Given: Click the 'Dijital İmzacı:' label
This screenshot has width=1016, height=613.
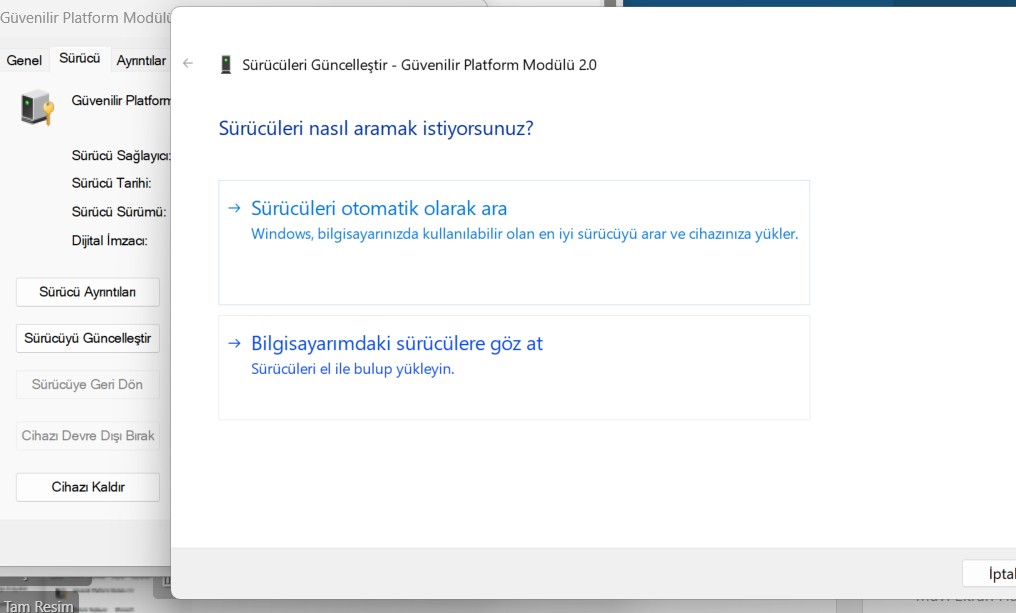Looking at the screenshot, I should [110, 240].
